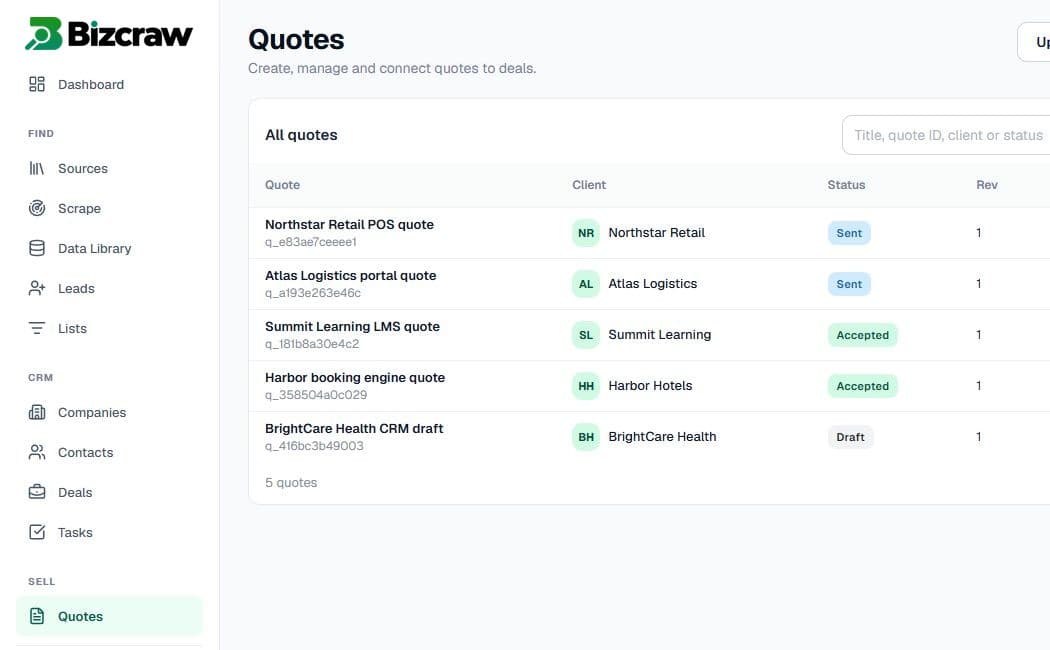Click the Sent badge for Northstar Retail
The height and width of the screenshot is (650, 1050).
[x=848, y=233]
